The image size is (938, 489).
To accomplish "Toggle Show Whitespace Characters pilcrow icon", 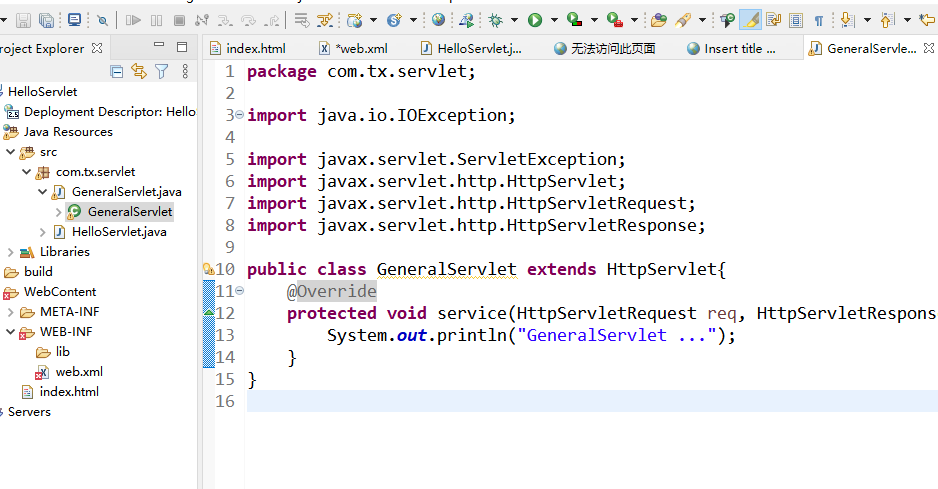I will click(819, 21).
